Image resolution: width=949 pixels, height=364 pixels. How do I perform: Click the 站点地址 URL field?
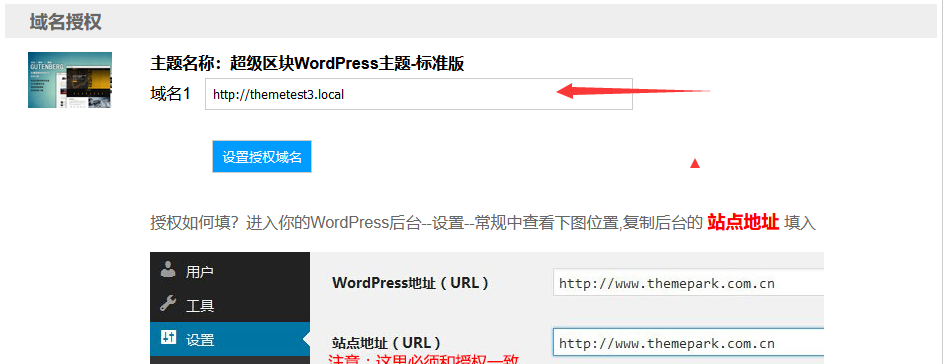(x=688, y=343)
